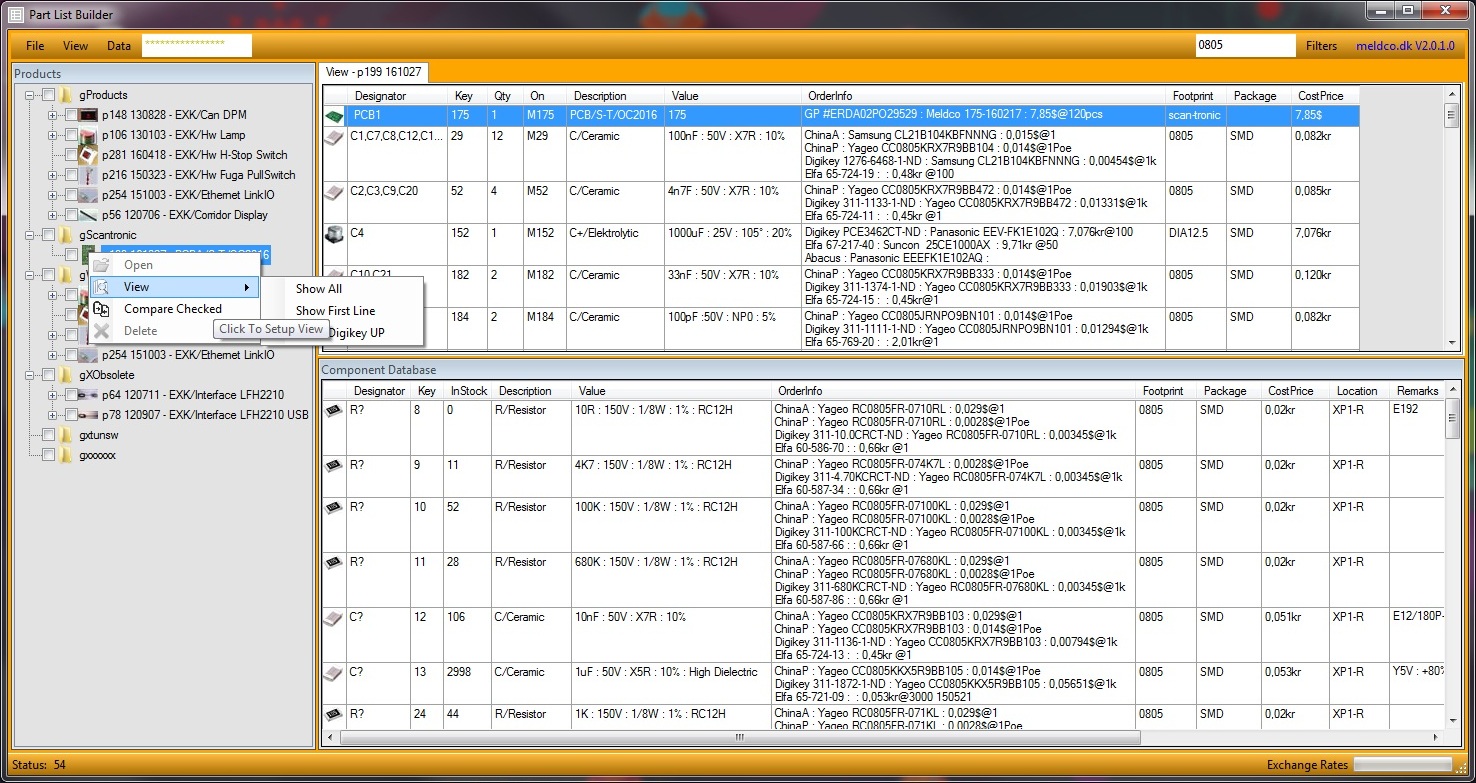Viewport: 1476px width, 783px height.
Task: Open the meldco.dk V2.0.1.0 link
Action: click(x=1405, y=45)
